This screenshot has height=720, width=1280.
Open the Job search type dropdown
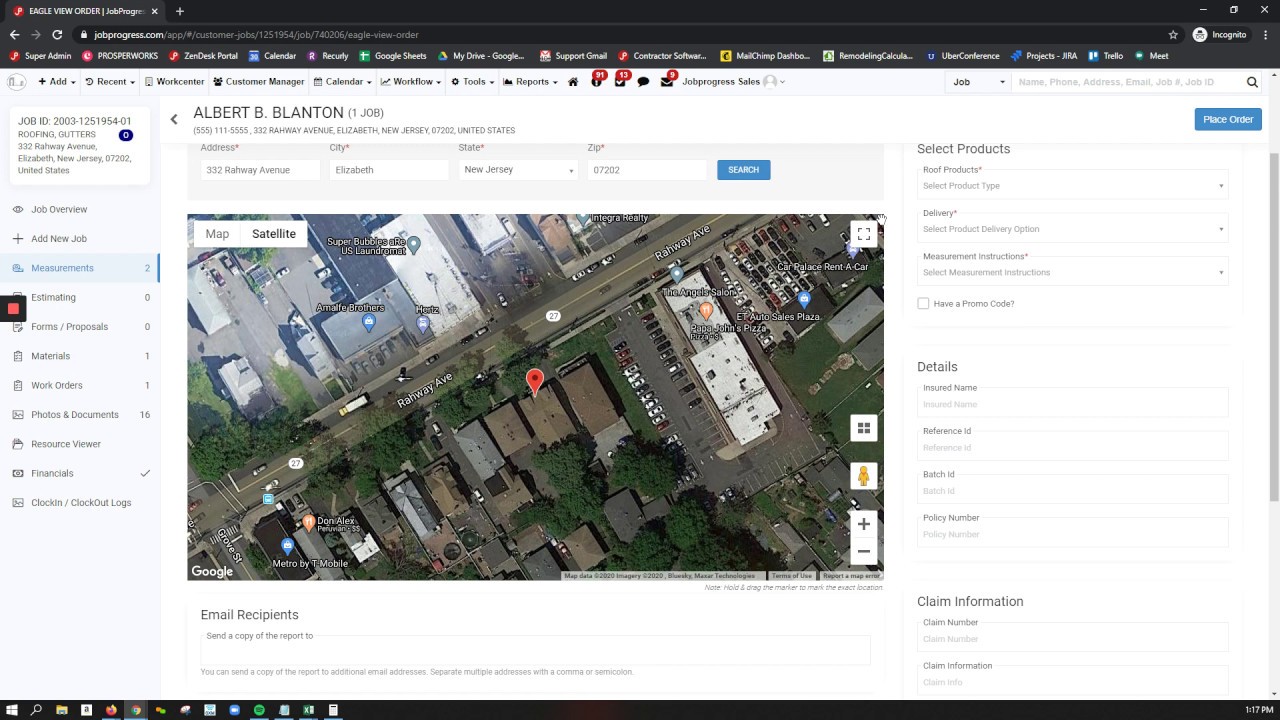[x=978, y=82]
